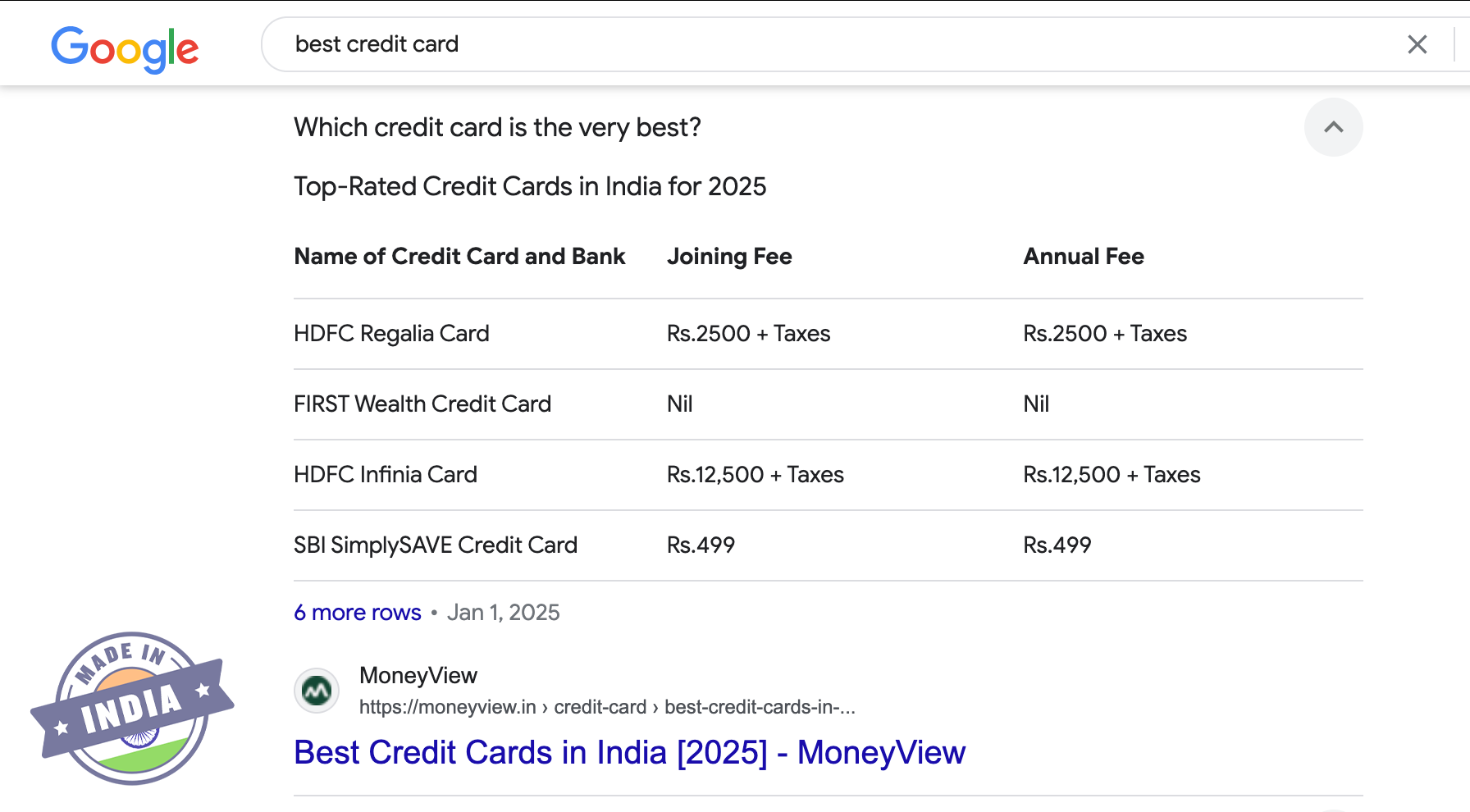
Task: Click the Made in India badge
Action: [x=132, y=707]
